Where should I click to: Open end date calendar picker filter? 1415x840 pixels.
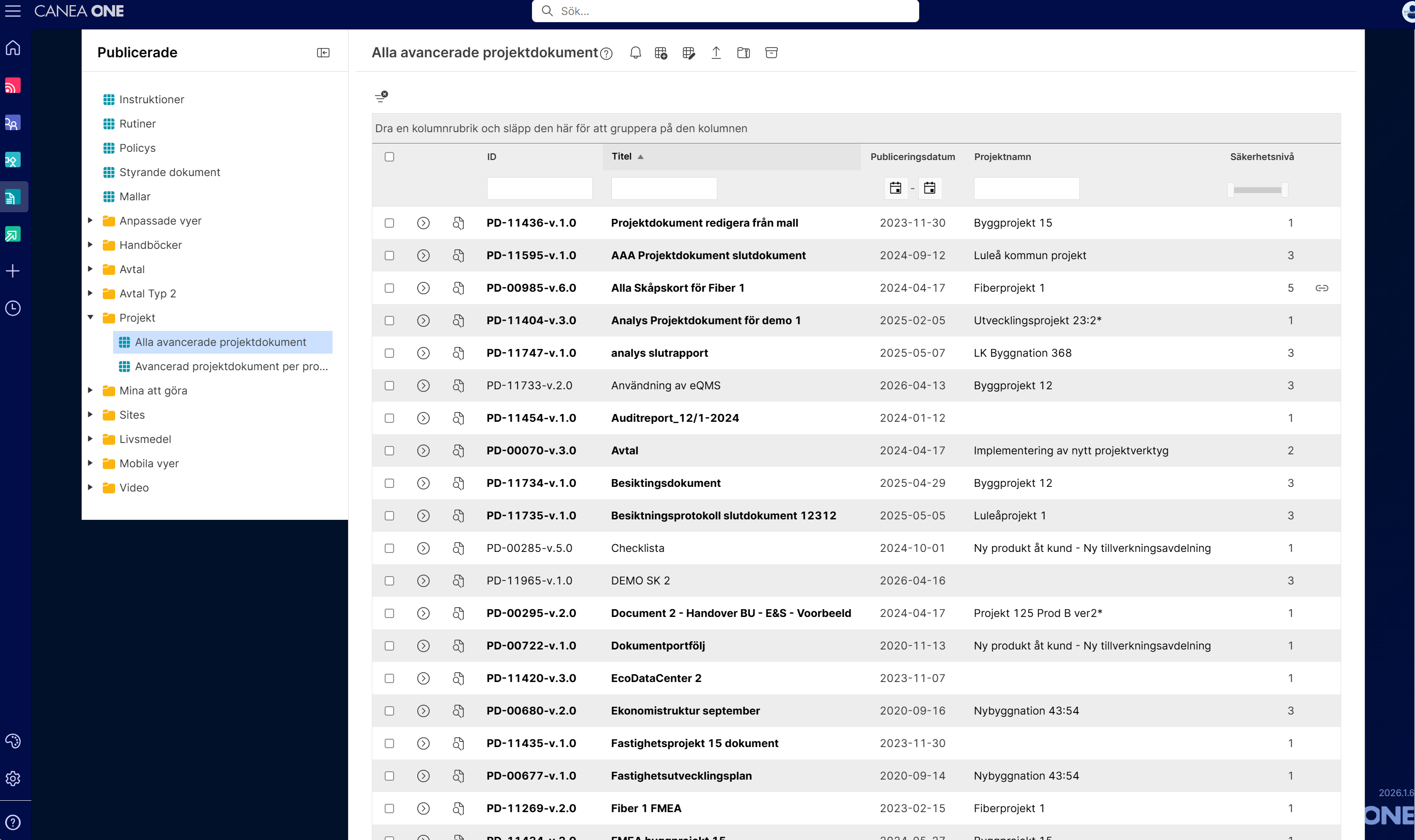[x=930, y=188]
